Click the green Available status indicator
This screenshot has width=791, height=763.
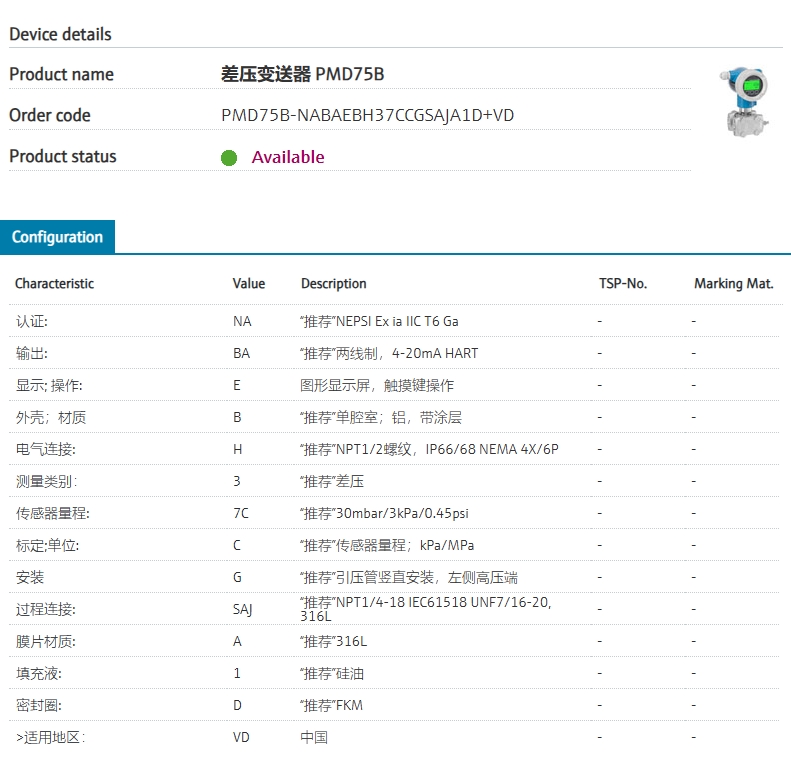click(x=229, y=157)
